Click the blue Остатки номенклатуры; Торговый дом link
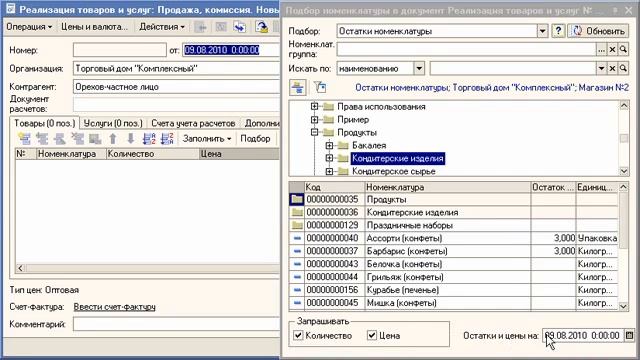The image size is (640, 360). click(492, 87)
